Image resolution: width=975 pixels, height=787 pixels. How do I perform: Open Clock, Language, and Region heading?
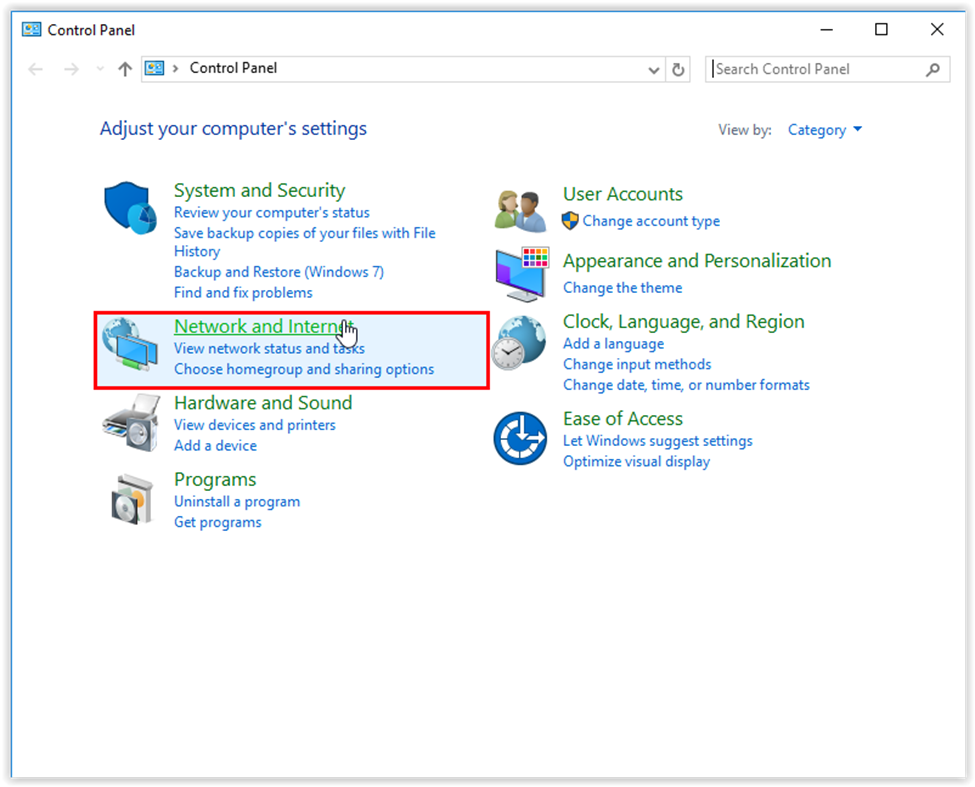pos(684,321)
